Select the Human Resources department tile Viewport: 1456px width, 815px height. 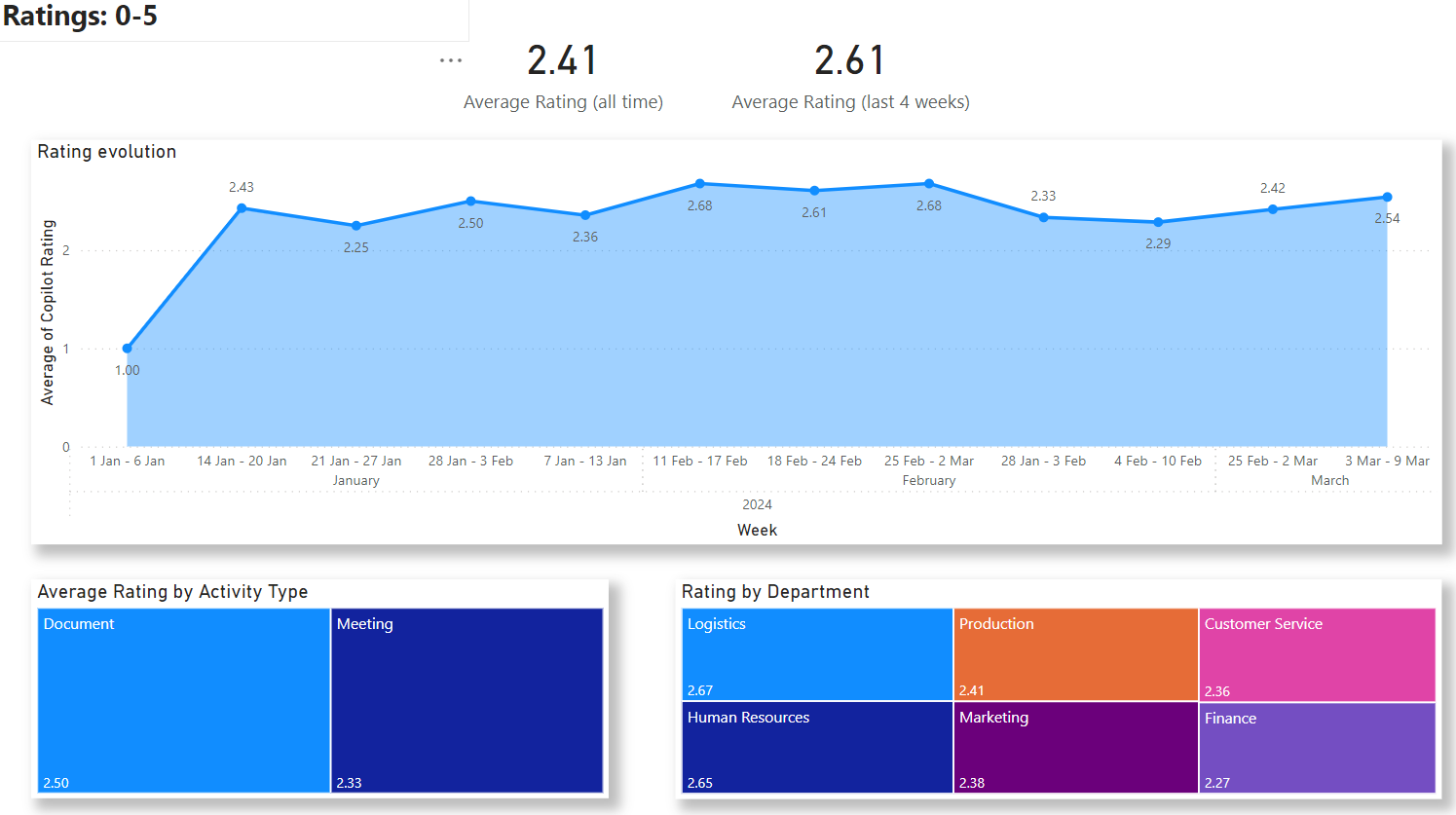817,748
